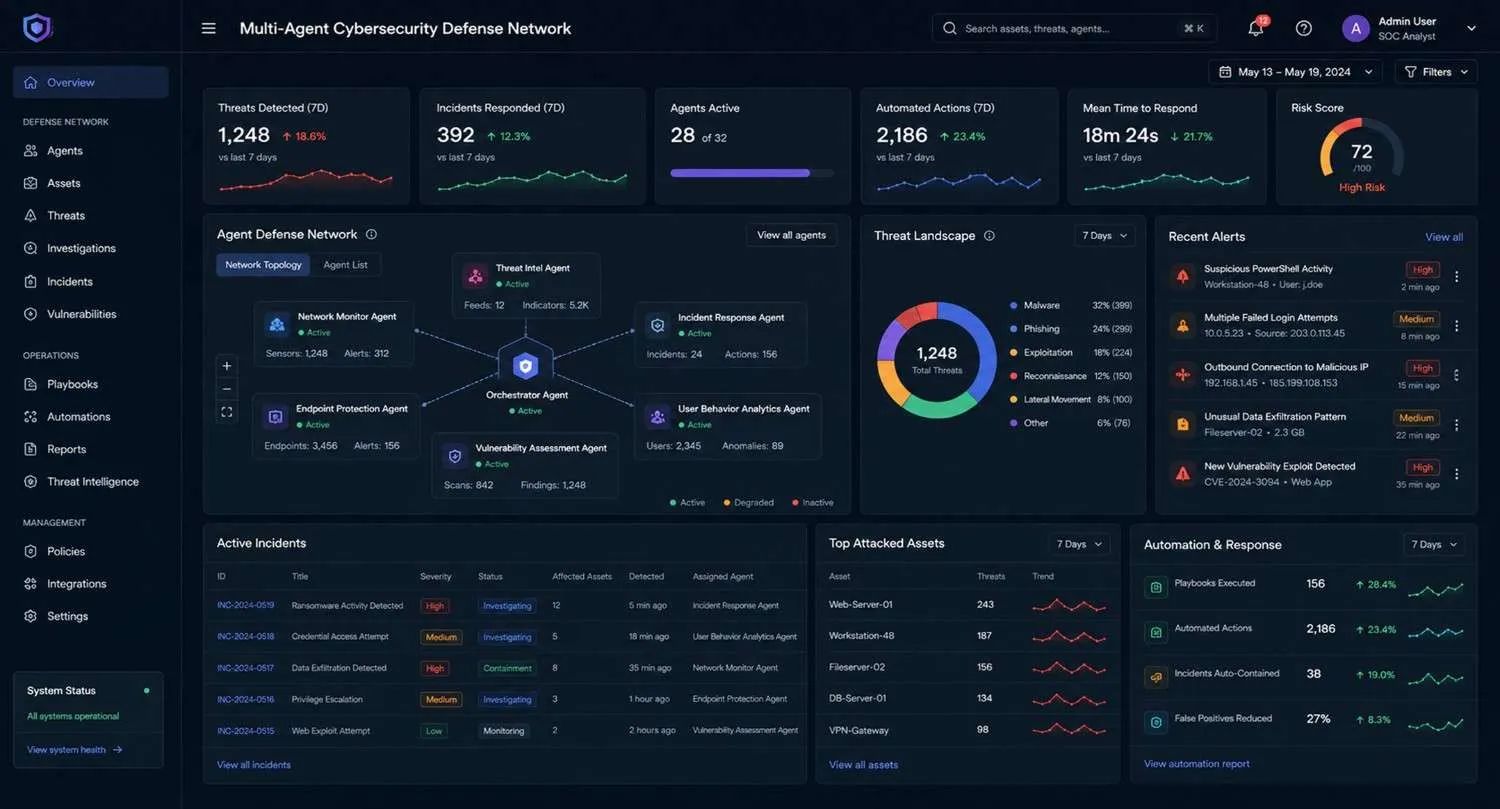Click the help question mark icon
1500x809 pixels.
(x=1304, y=28)
